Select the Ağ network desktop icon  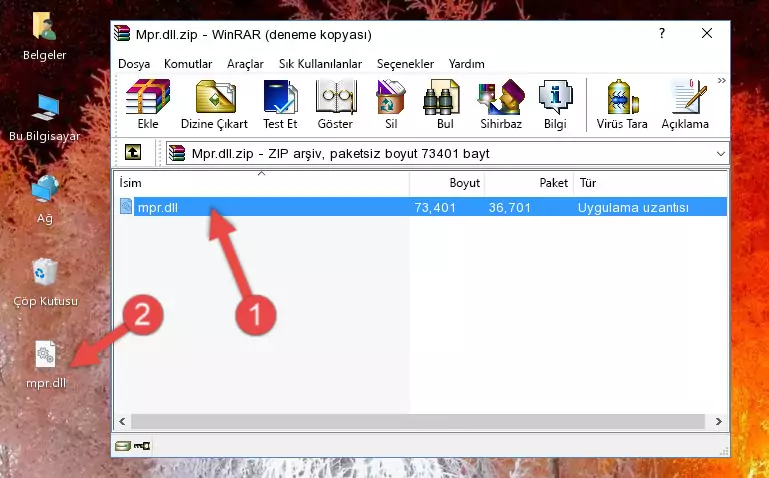tap(45, 199)
